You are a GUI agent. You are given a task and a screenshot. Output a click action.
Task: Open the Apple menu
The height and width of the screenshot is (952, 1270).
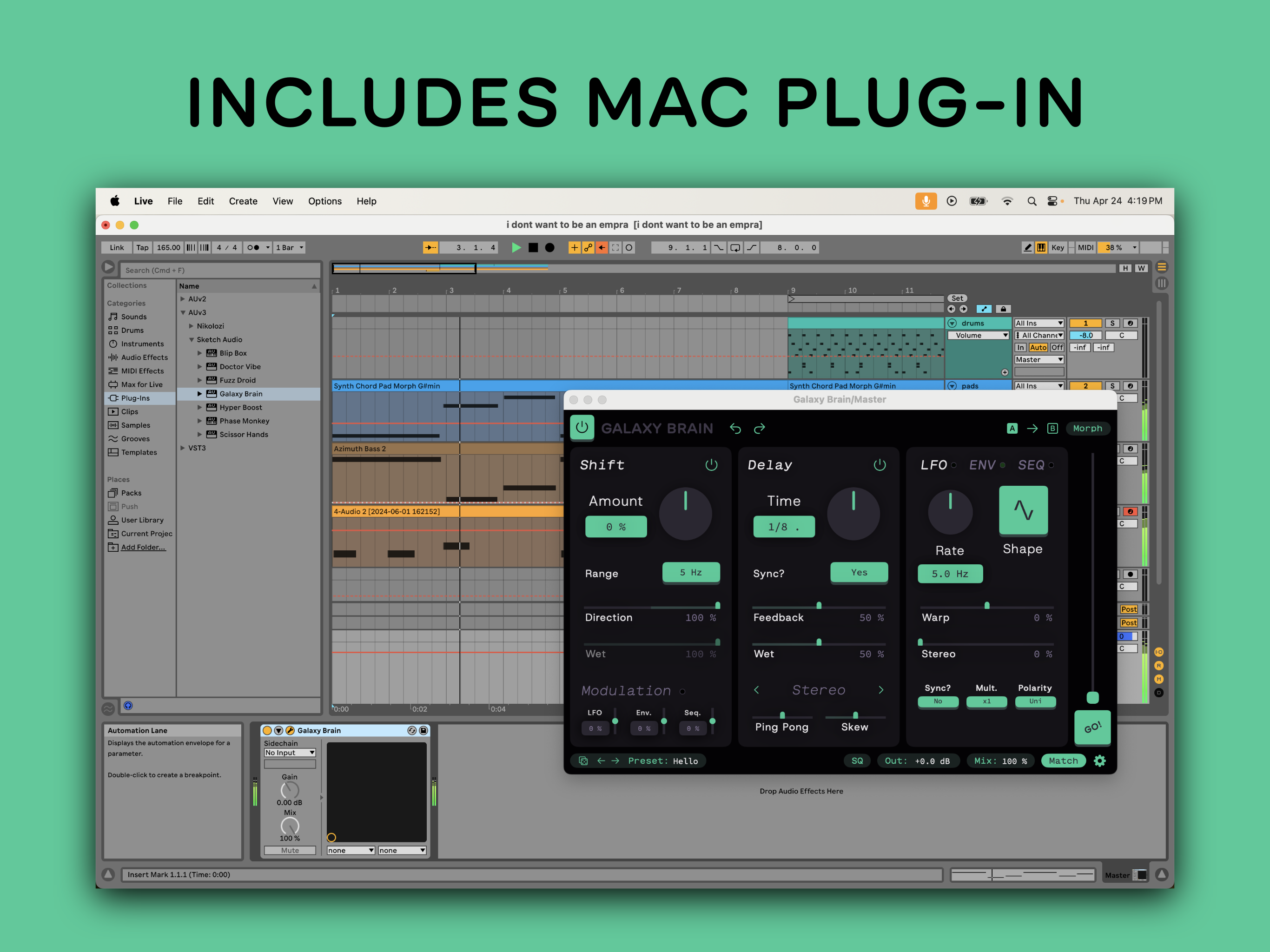pos(115,201)
